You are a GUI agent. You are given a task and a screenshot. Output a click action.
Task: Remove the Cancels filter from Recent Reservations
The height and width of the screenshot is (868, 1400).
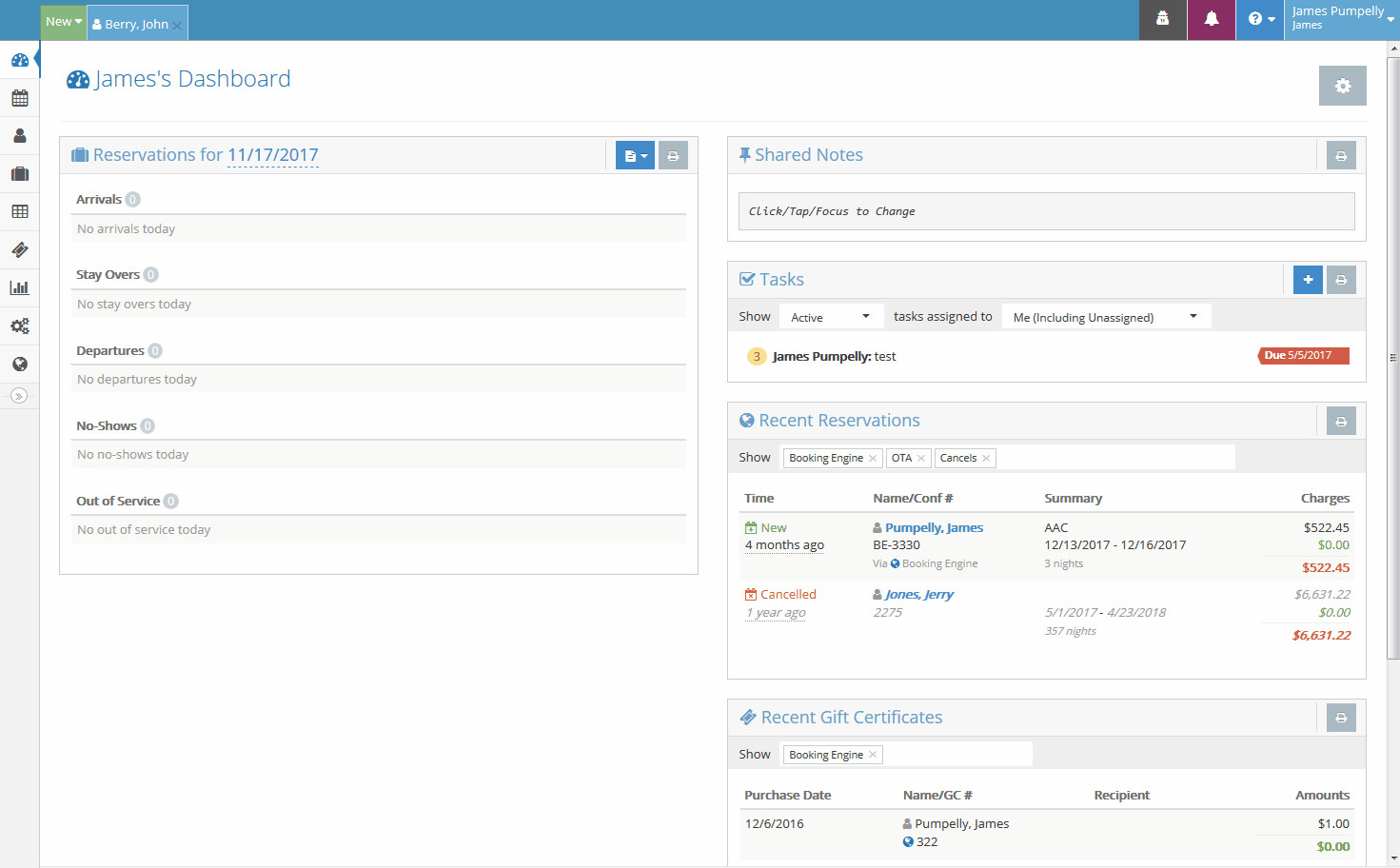986,459
